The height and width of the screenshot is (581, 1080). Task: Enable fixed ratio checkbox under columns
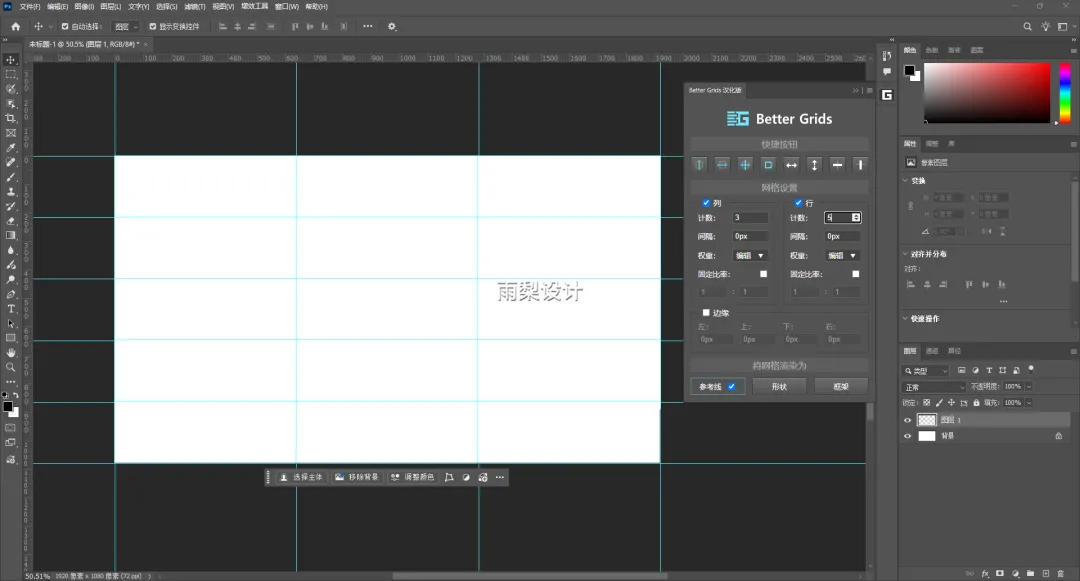pyautogui.click(x=763, y=274)
